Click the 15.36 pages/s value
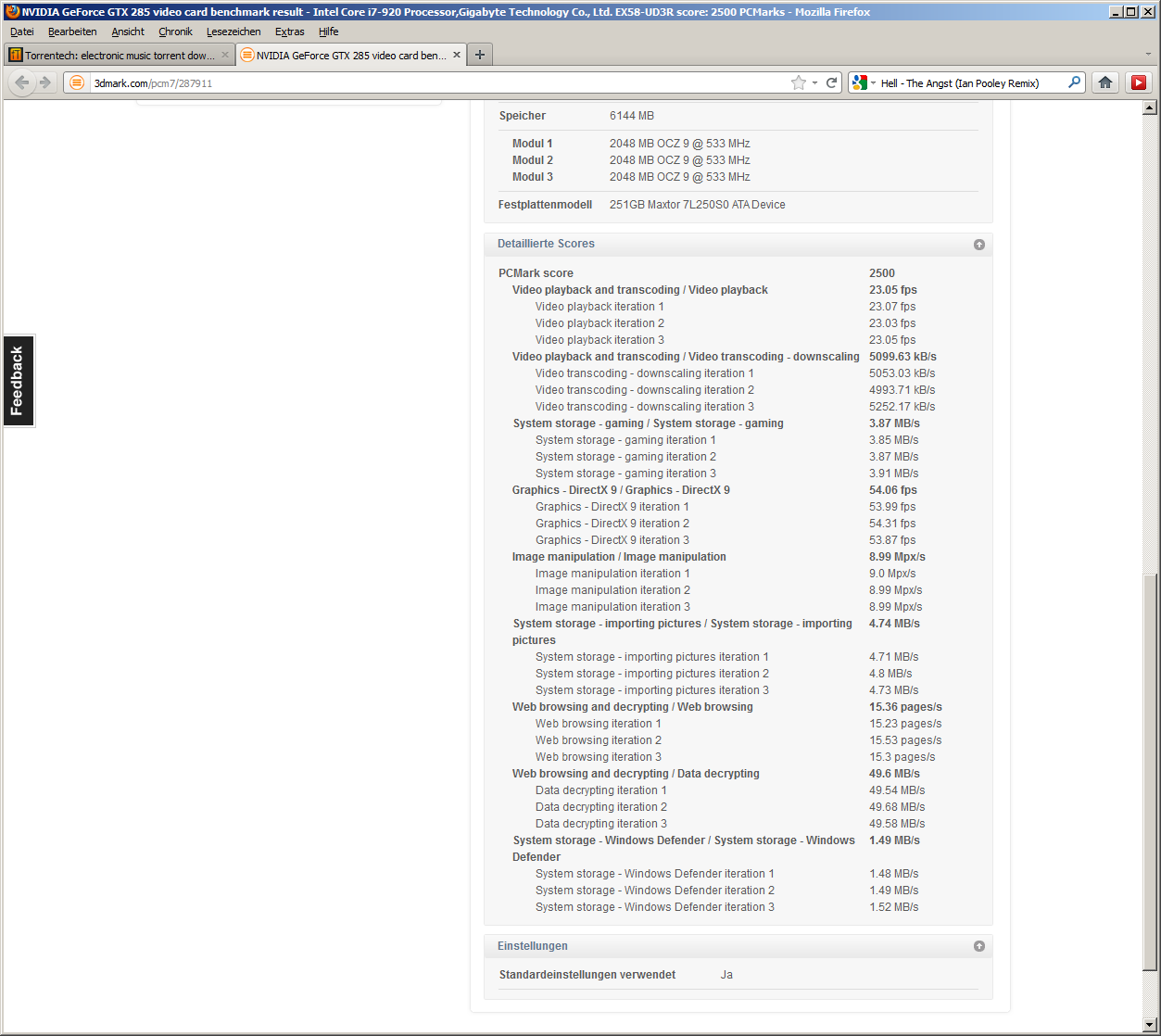Viewport: 1161px width, 1036px height. pyautogui.click(x=905, y=707)
